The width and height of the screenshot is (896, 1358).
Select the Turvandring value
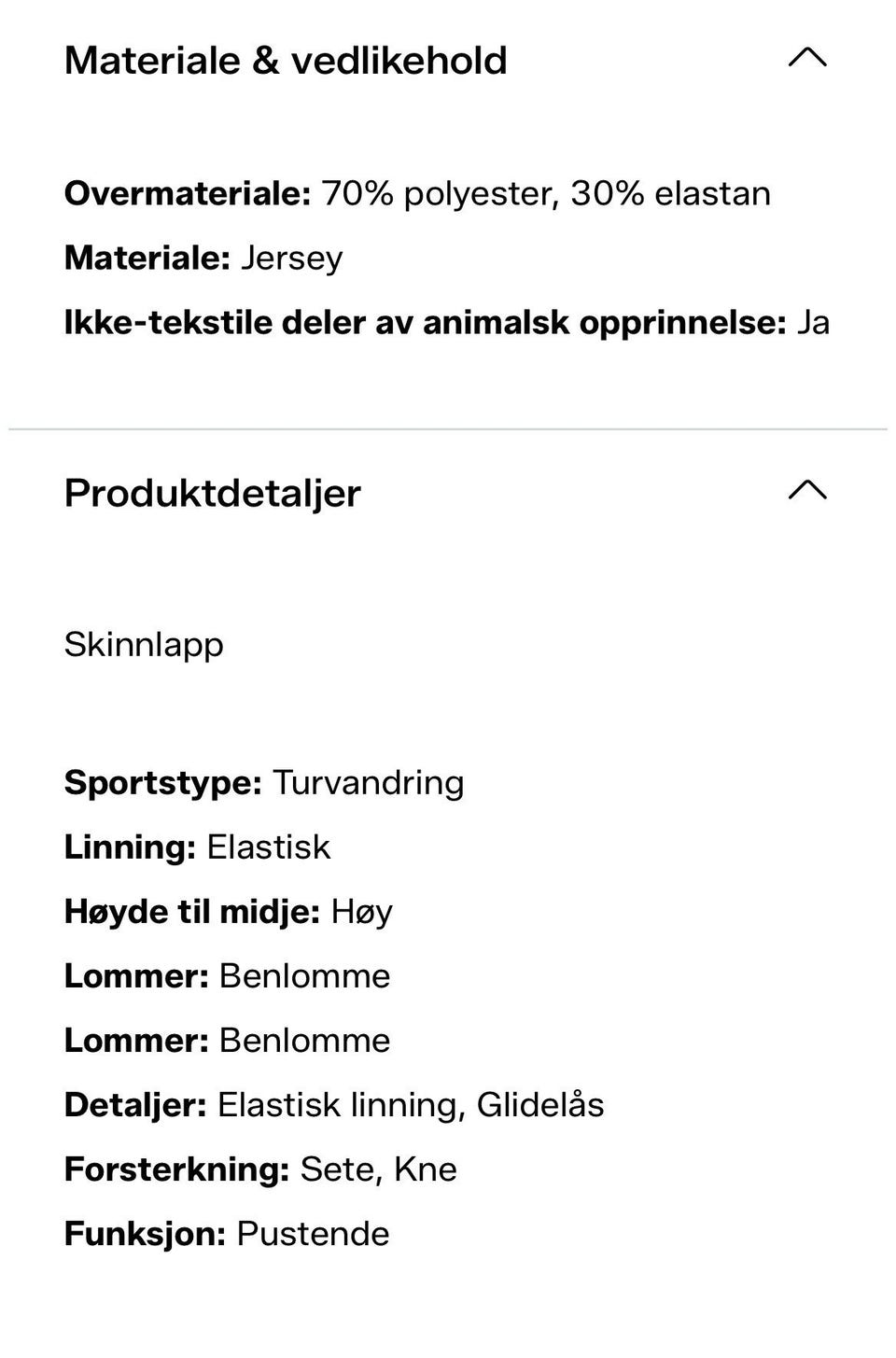[x=369, y=783]
